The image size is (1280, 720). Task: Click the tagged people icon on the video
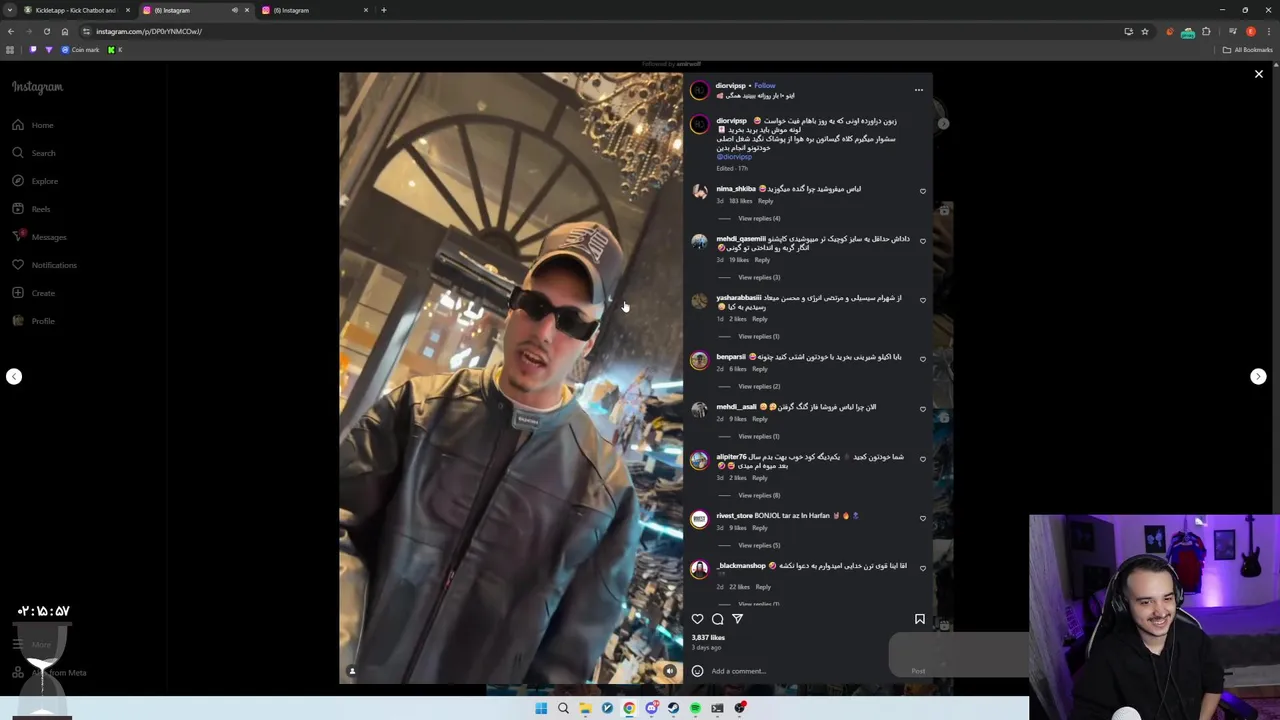coord(352,671)
